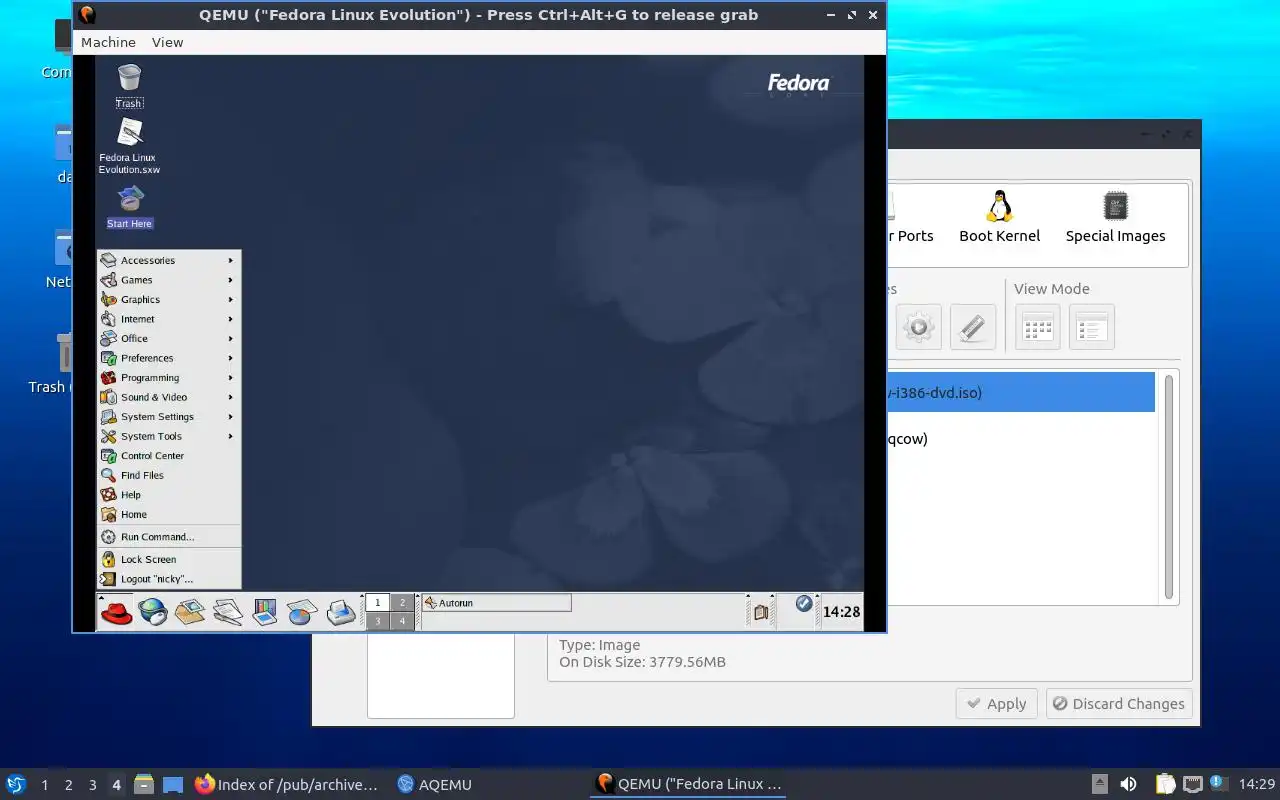Switch to Fedora virtual desktop 3
Screen dimensions: 1280x800
tap(377, 621)
